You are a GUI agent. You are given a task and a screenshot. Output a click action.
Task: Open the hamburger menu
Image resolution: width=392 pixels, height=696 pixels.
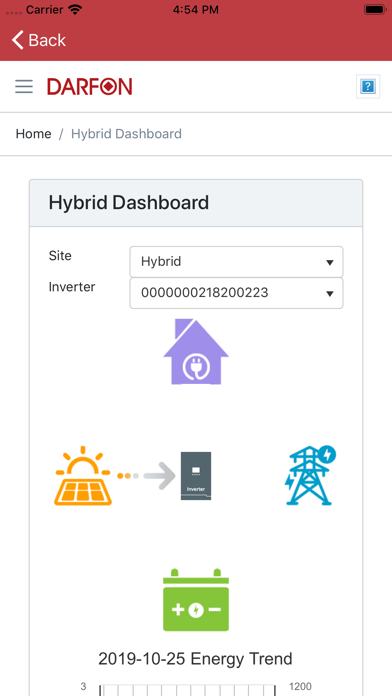(24, 86)
